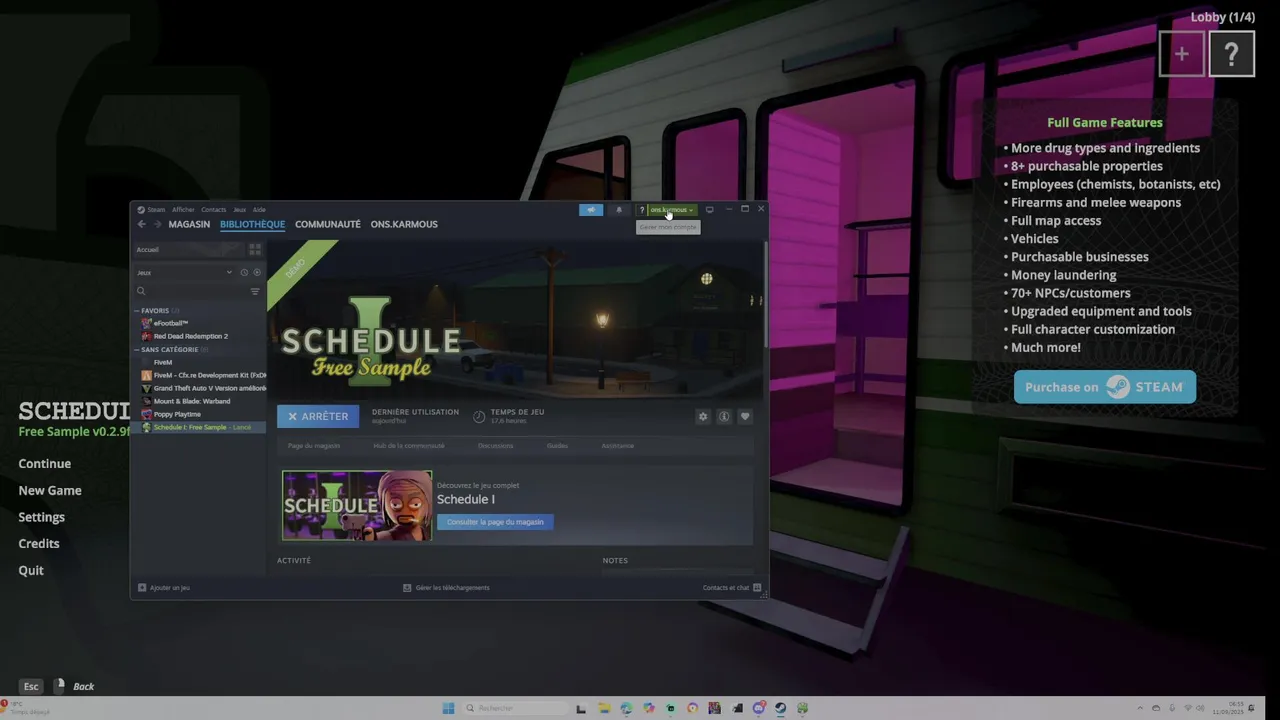Click Purchase on Steam button
Image resolution: width=1280 pixels, height=720 pixels.
click(x=1105, y=387)
